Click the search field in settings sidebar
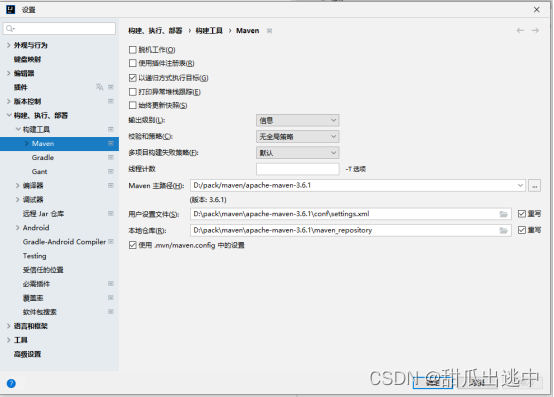 point(59,29)
